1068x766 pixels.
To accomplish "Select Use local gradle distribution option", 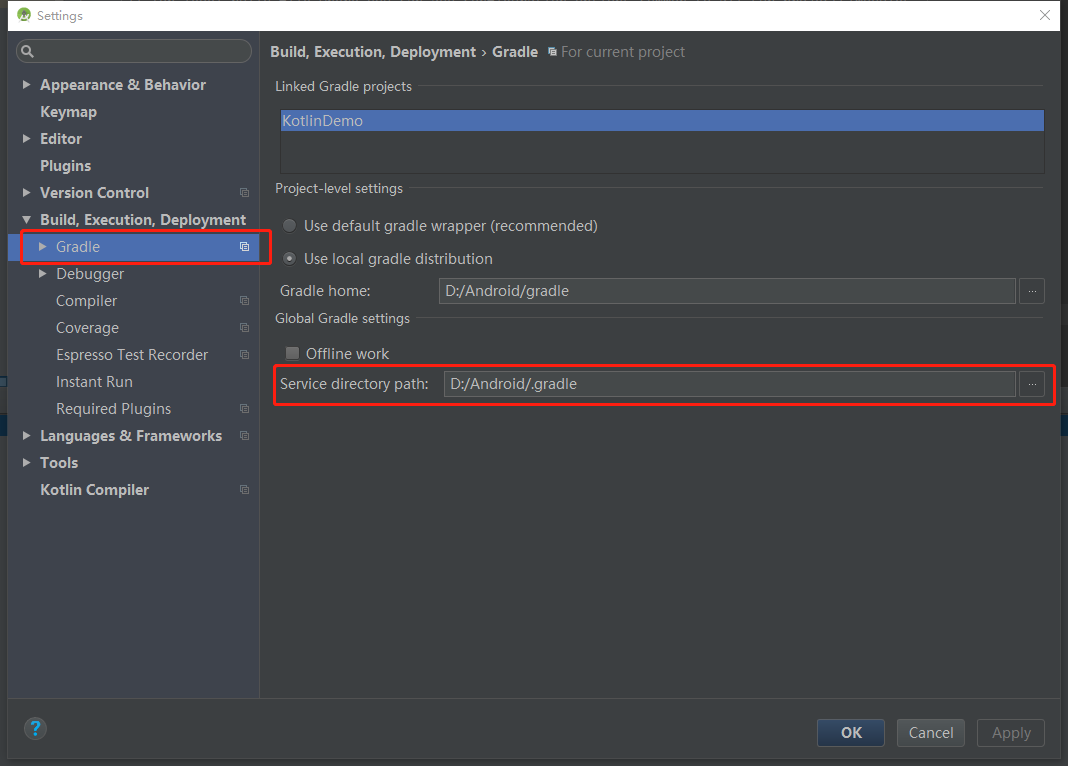I will tap(290, 259).
